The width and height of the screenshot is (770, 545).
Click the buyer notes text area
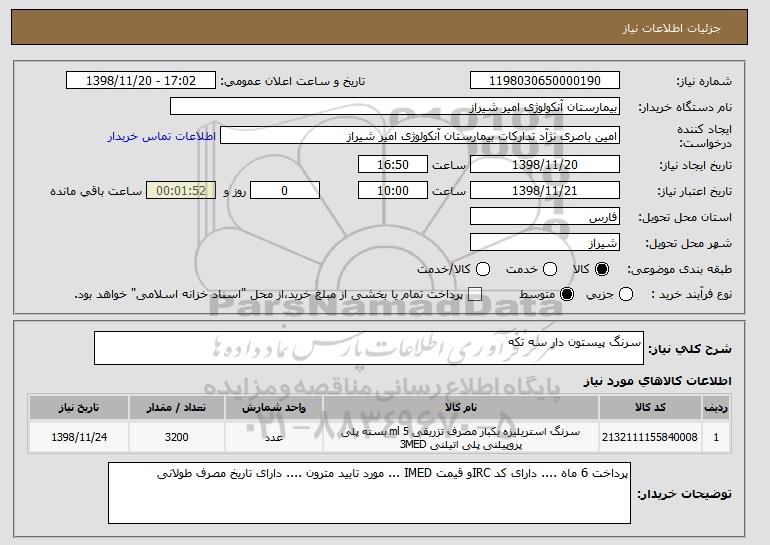[369, 493]
